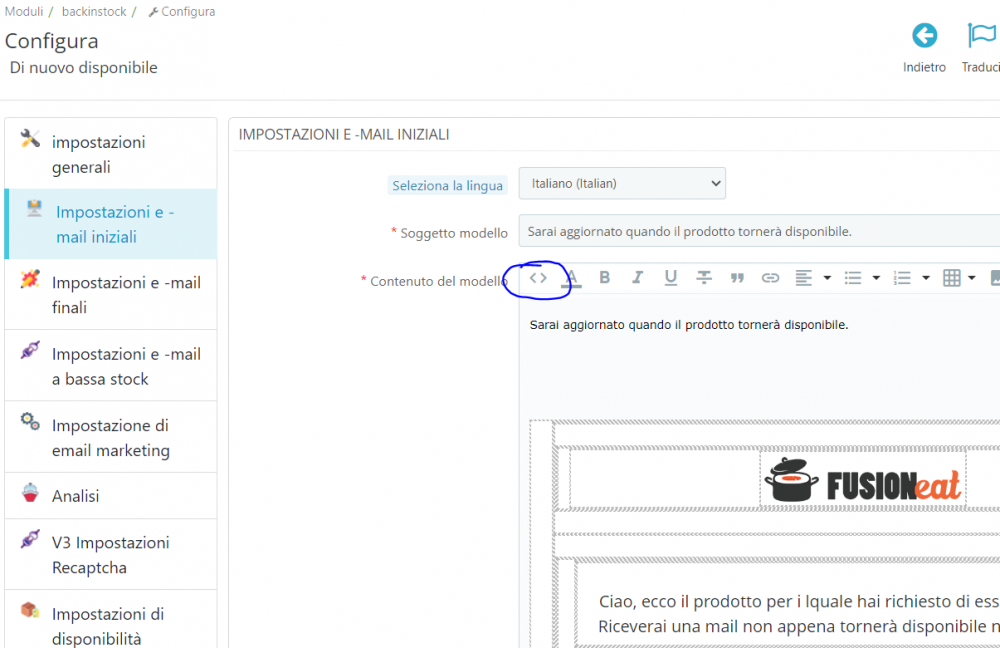The width and height of the screenshot is (1000, 648).
Task: Click the editor text 'Sarai aggiornato quando...'
Action: (689, 325)
